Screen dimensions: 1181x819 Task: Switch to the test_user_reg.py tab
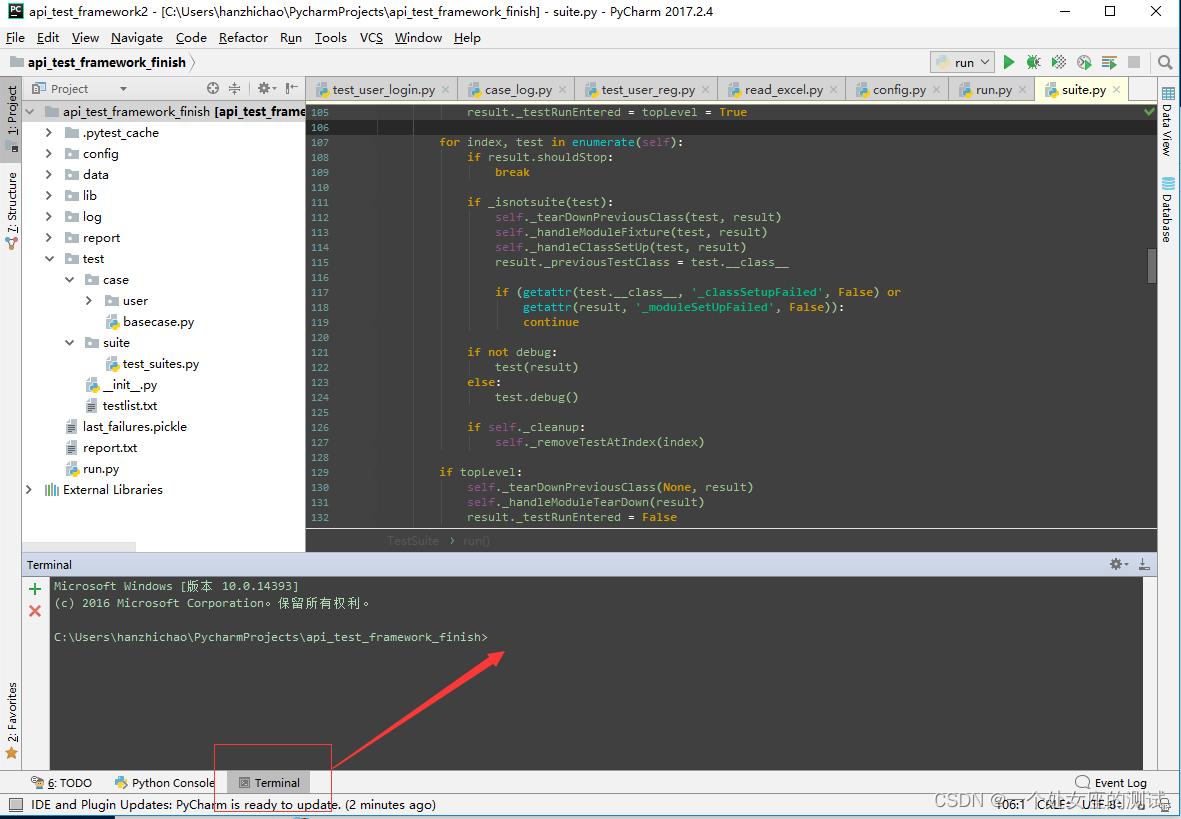point(646,90)
